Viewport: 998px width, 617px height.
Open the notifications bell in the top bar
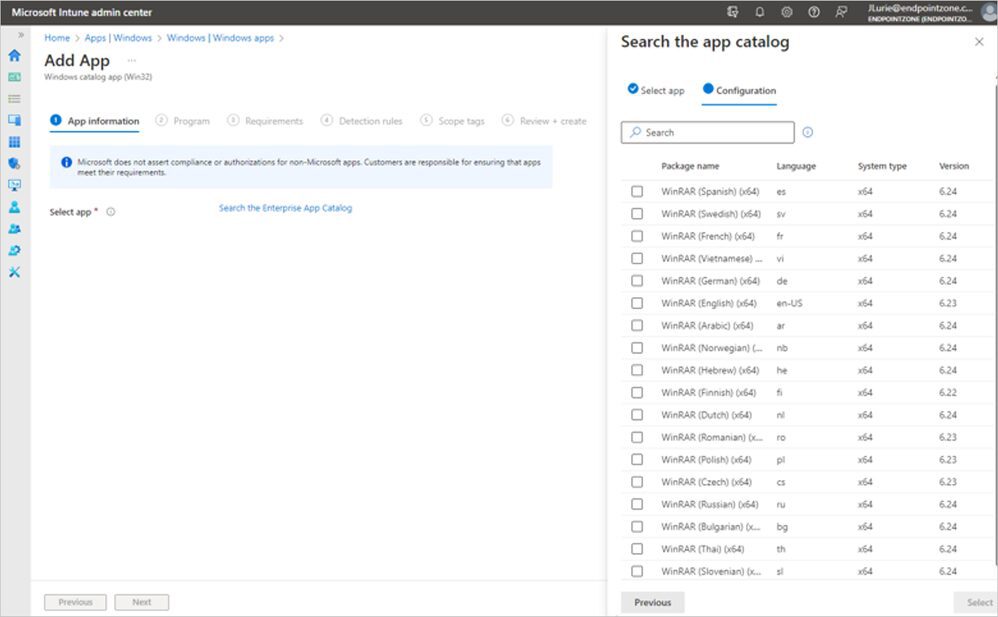pyautogui.click(x=760, y=12)
